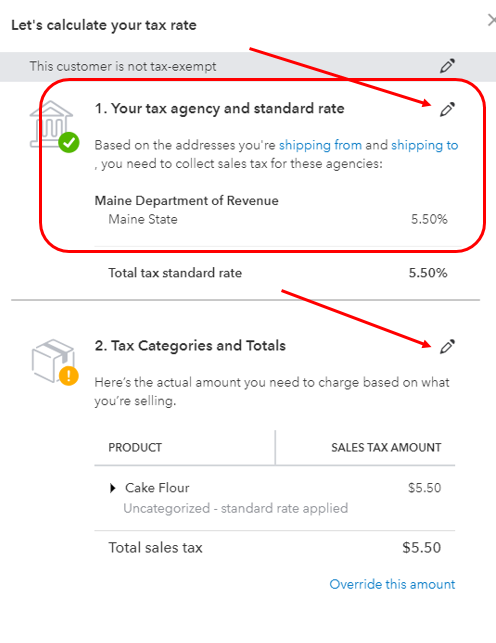Click the Maine Department of Revenue agency
Screen dimensions: 496x643
pos(187,201)
